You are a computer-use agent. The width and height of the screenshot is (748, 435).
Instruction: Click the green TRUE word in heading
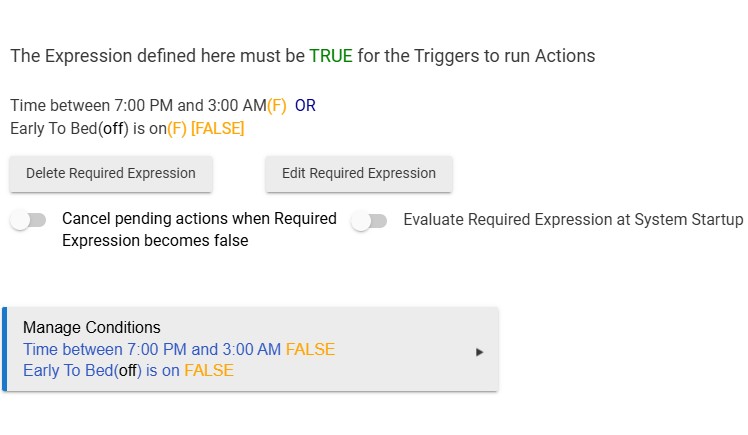pyautogui.click(x=331, y=56)
